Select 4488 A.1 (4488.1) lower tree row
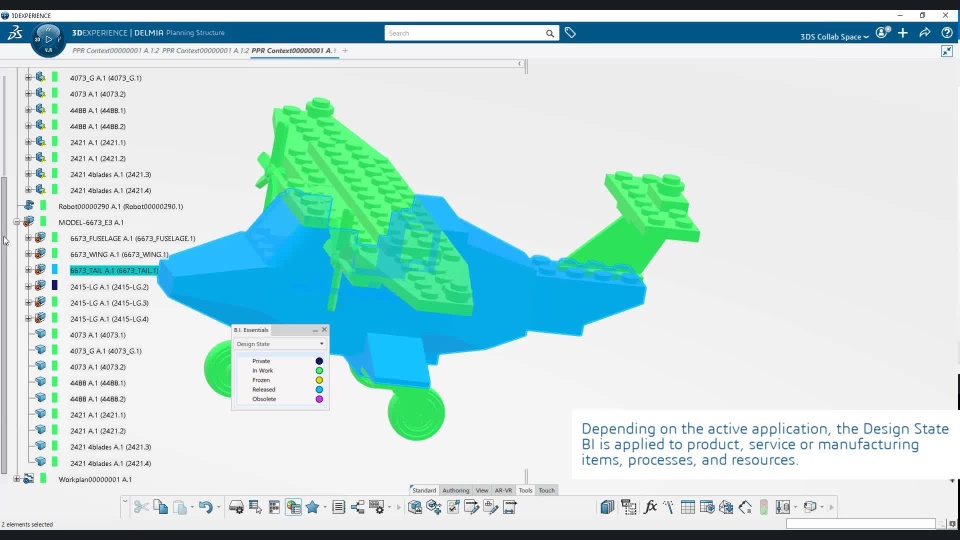Screen dimensions: 960x540 (x=97, y=383)
